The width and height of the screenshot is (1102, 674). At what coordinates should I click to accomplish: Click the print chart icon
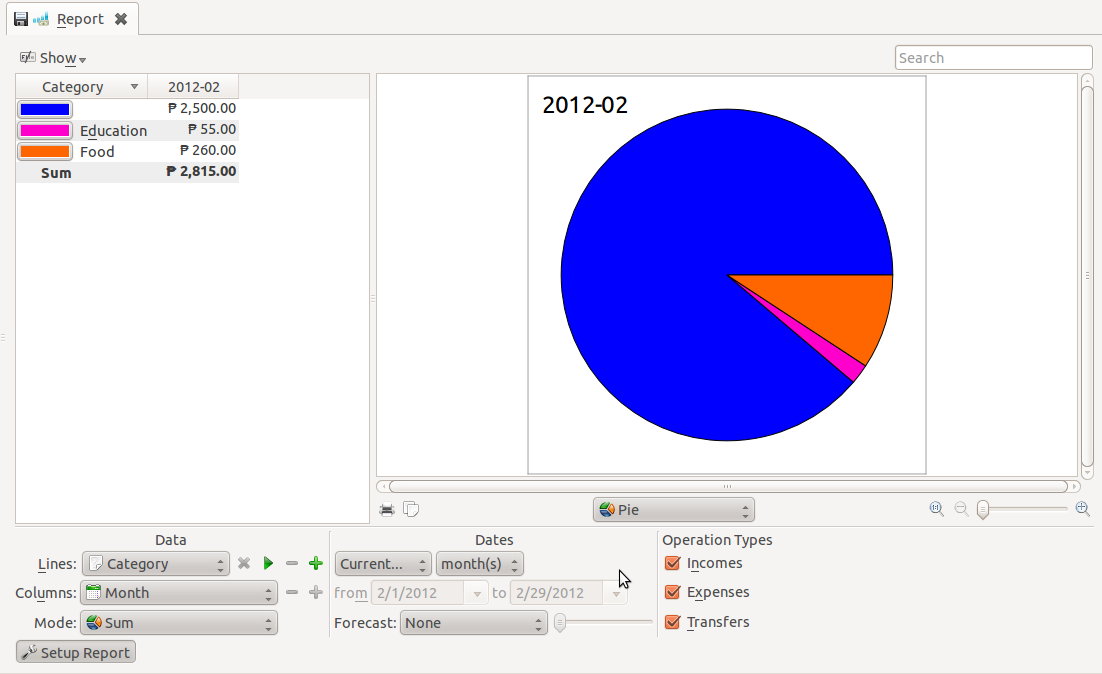tap(387, 508)
